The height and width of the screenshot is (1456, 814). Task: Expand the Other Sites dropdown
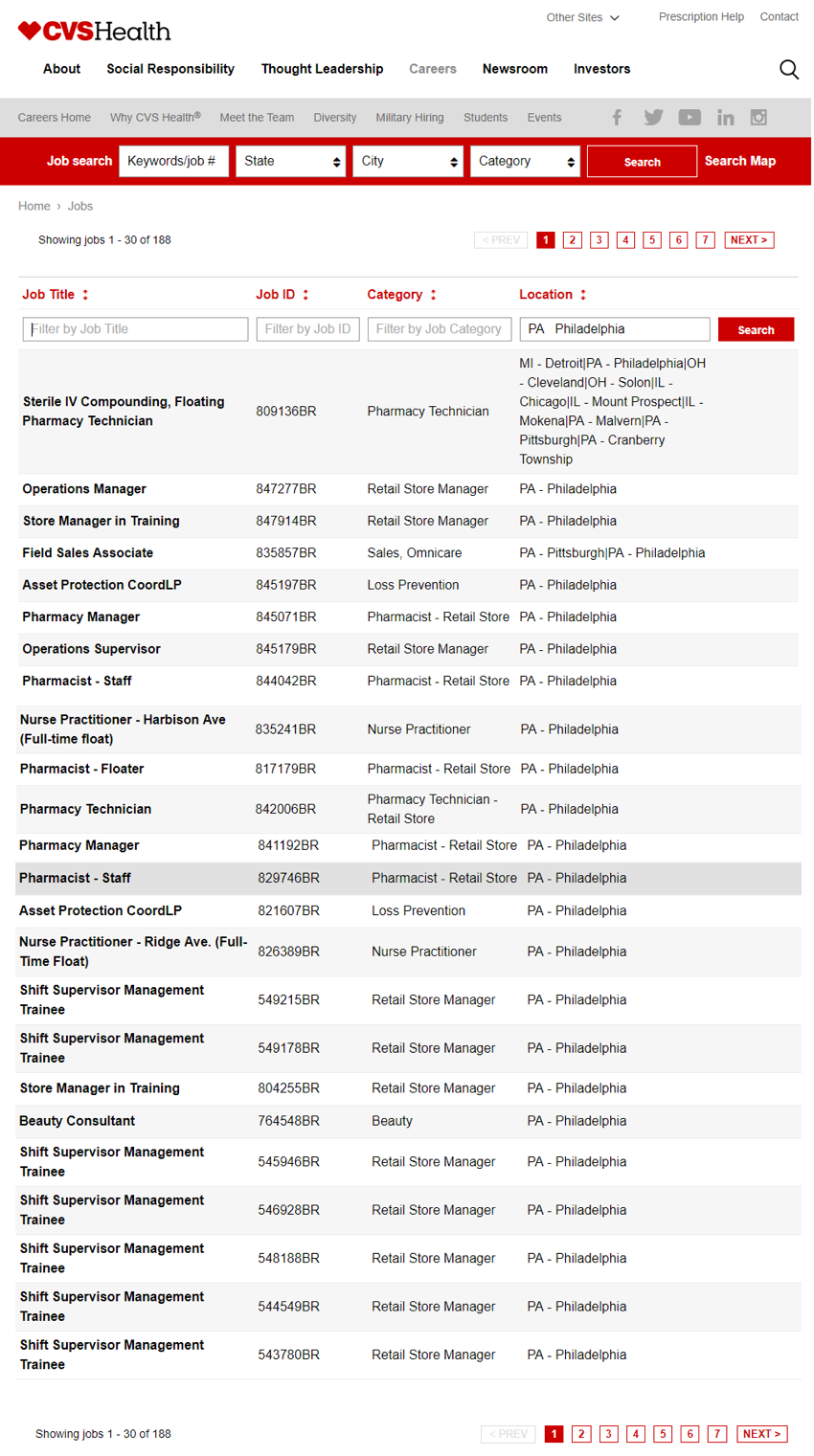[582, 17]
